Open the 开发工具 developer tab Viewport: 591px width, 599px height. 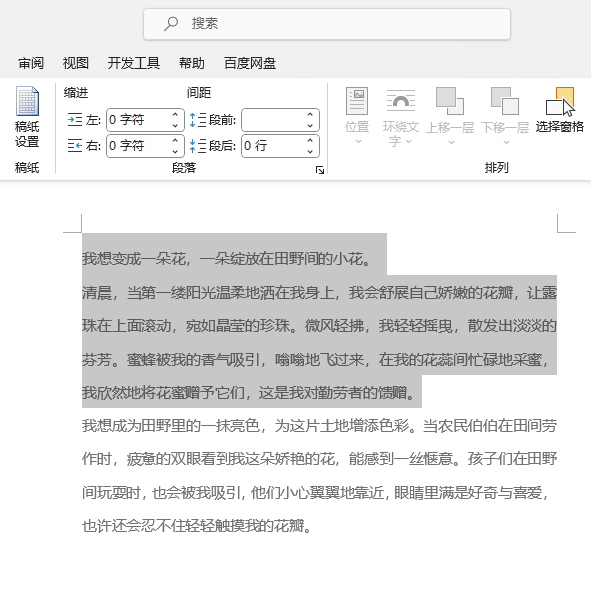[x=134, y=63]
